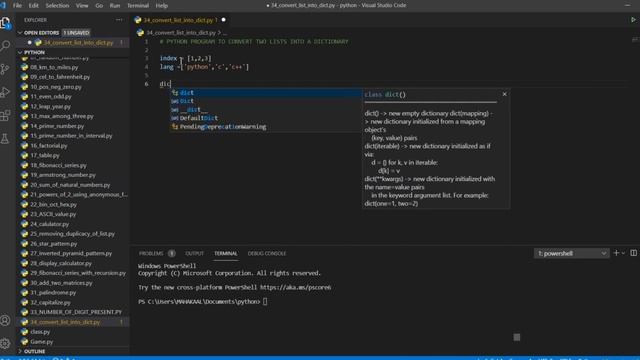The width and height of the screenshot is (640, 360).
Task: Open 11_even_odd.py file
Action: point(51,97)
